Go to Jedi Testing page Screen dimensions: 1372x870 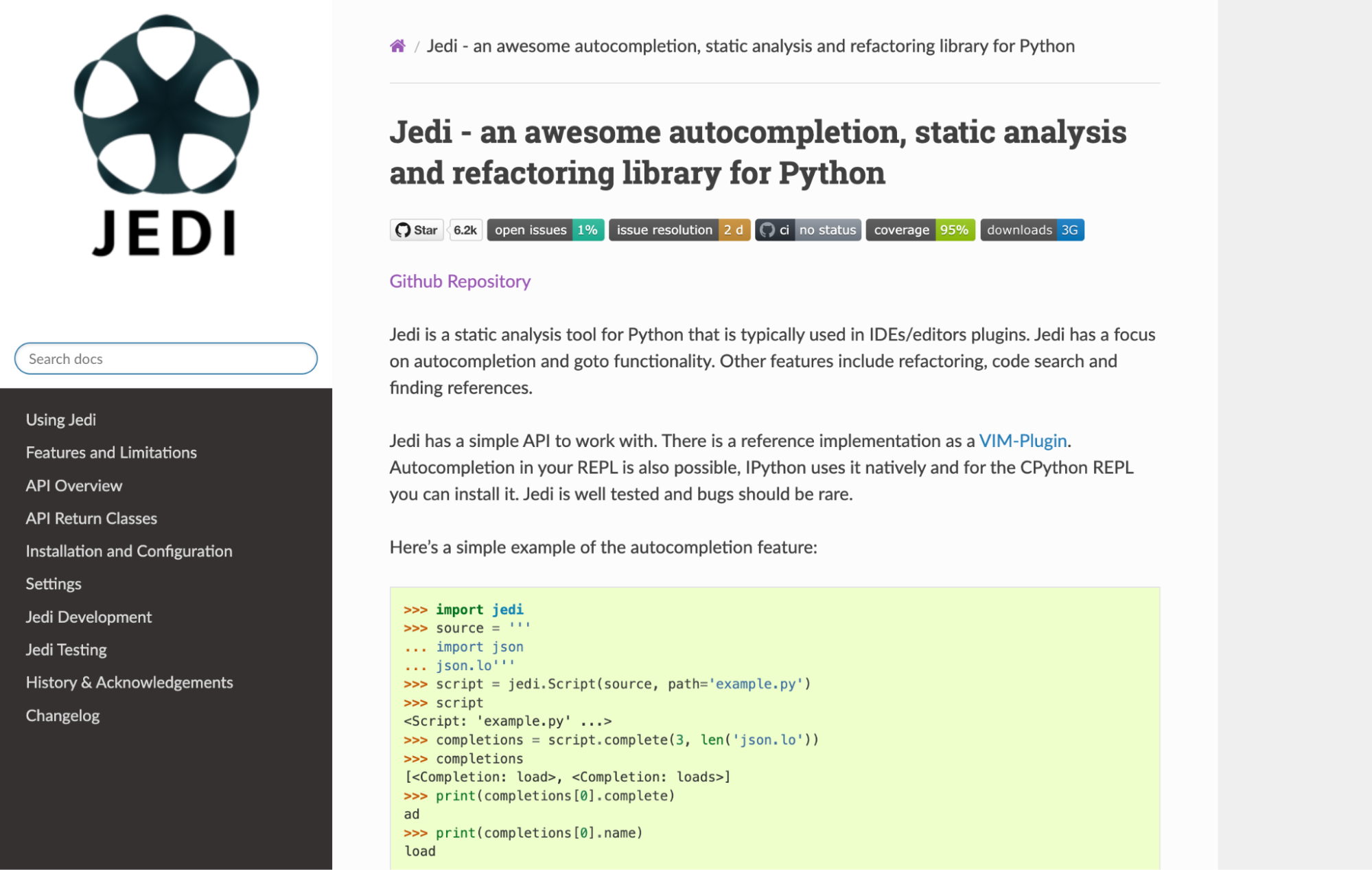tap(66, 650)
